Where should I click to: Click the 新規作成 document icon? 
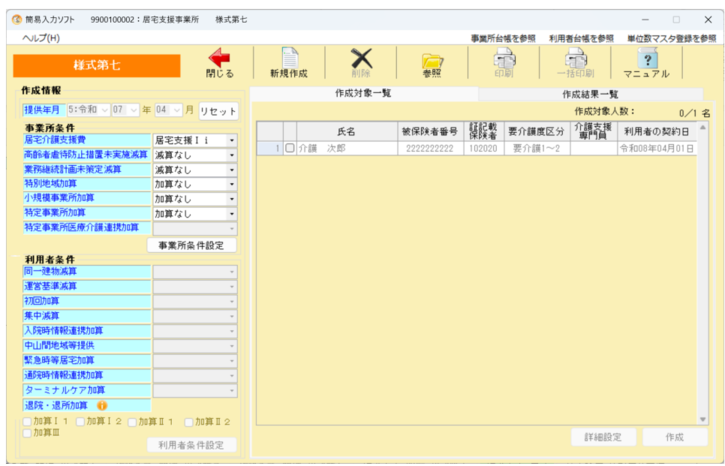[x=288, y=60]
